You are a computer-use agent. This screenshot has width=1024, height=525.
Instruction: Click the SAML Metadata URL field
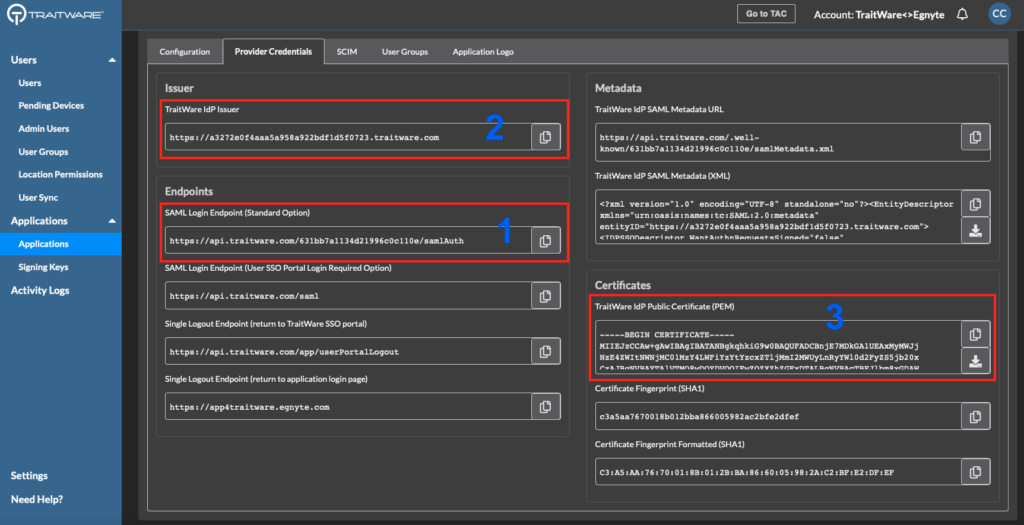click(x=778, y=142)
